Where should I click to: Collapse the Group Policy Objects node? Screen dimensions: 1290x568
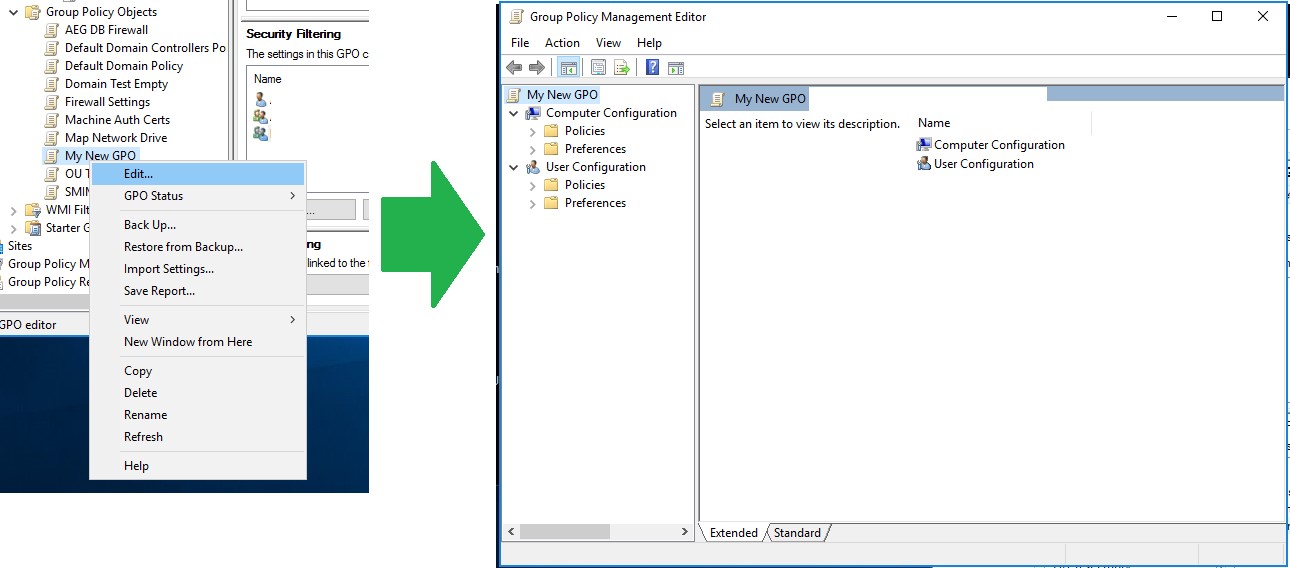pos(14,13)
